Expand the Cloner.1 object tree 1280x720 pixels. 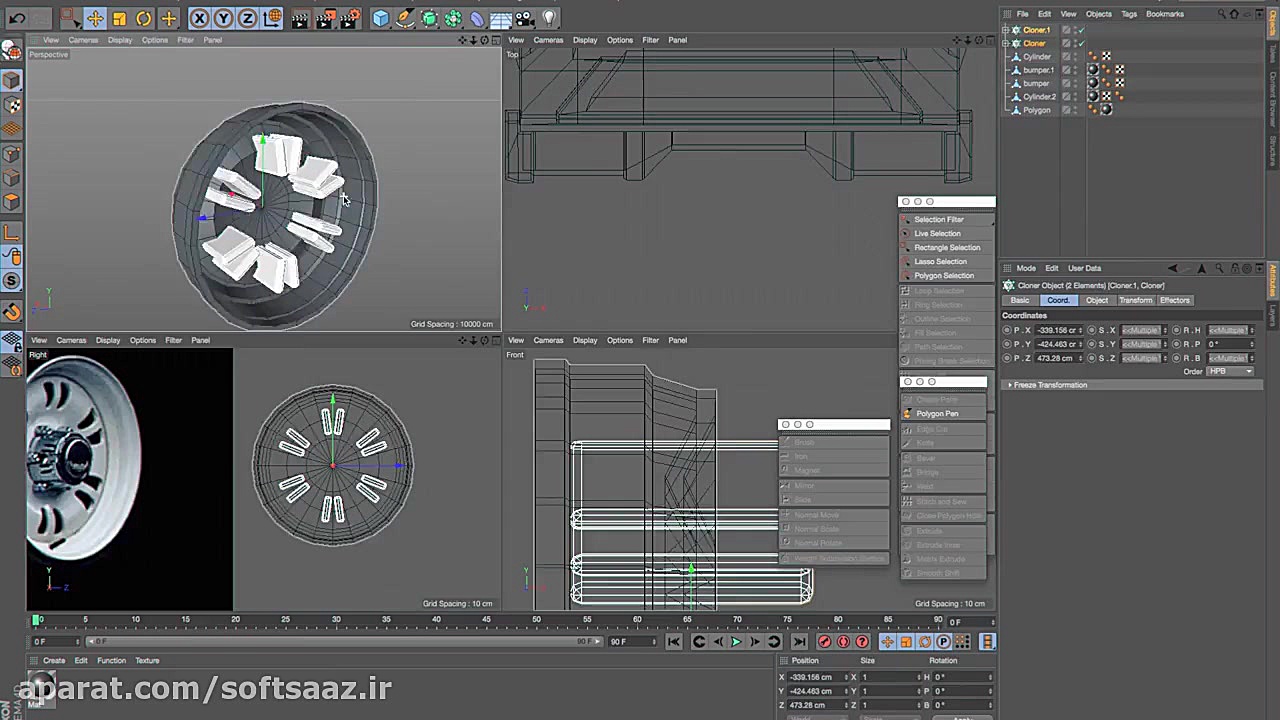coord(1006,30)
